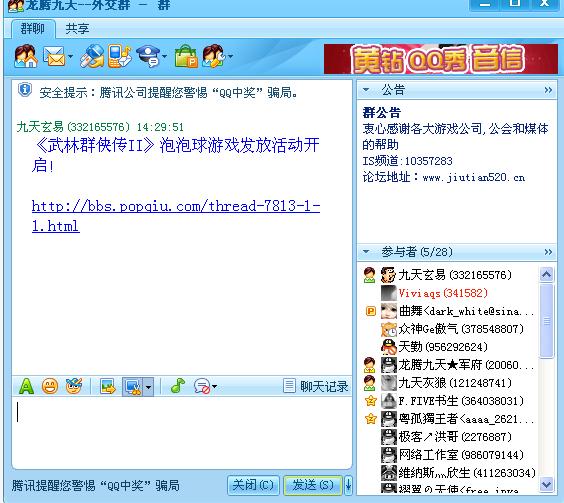Click star icon beside F.FIVE书生

point(370,400)
